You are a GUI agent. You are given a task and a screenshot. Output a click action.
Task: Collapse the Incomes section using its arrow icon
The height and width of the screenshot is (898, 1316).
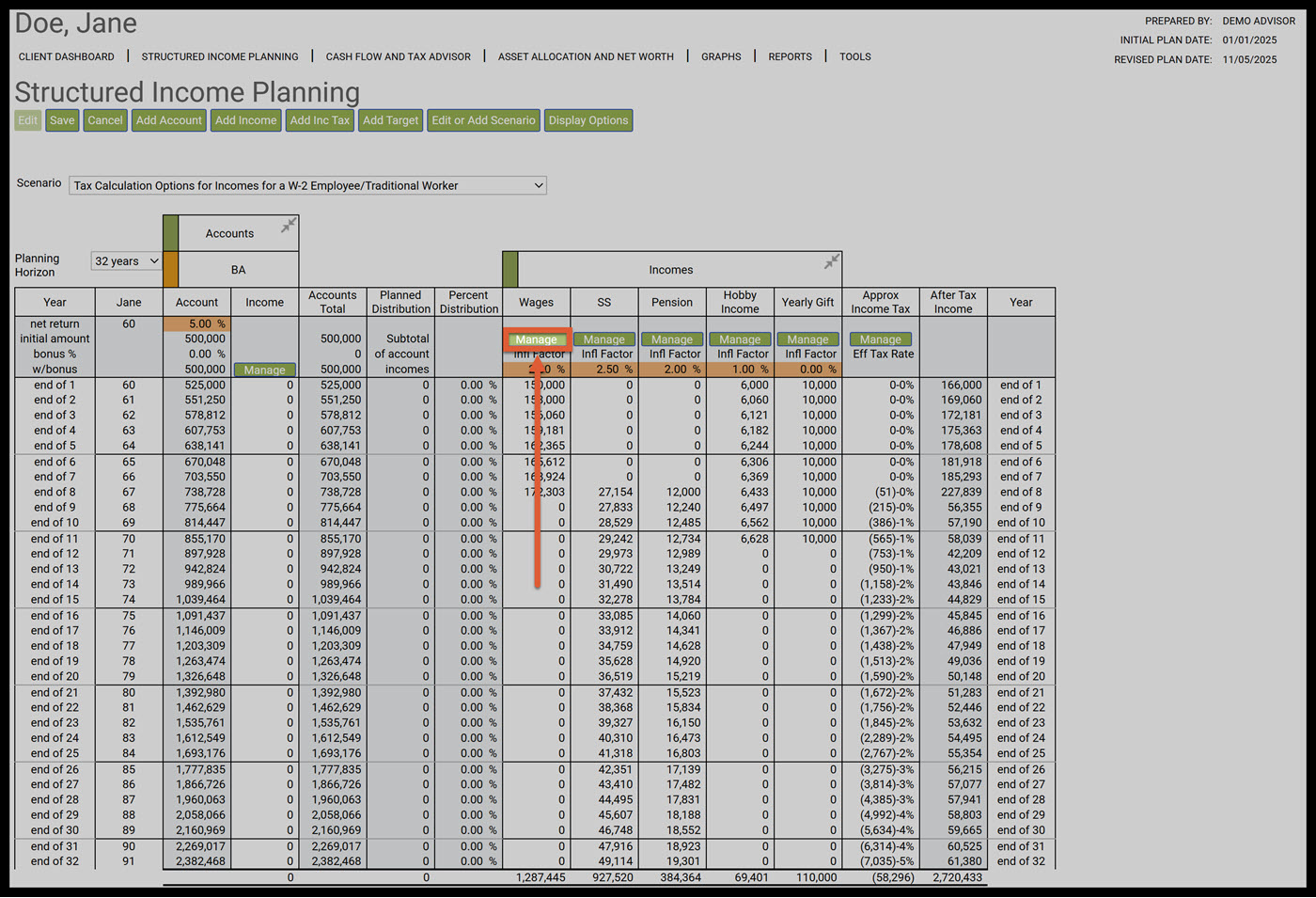832,261
